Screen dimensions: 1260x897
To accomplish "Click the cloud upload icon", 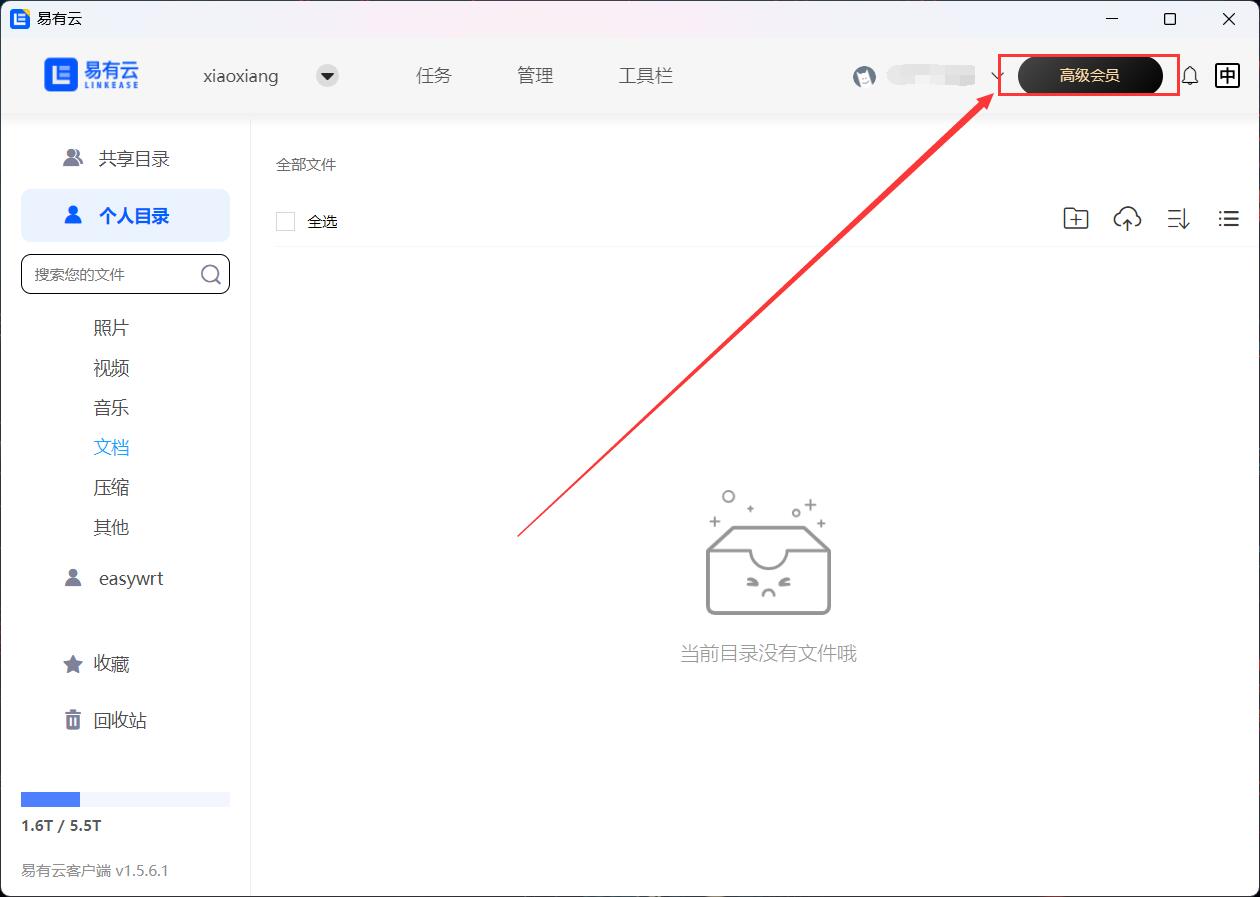I will coord(1127,219).
